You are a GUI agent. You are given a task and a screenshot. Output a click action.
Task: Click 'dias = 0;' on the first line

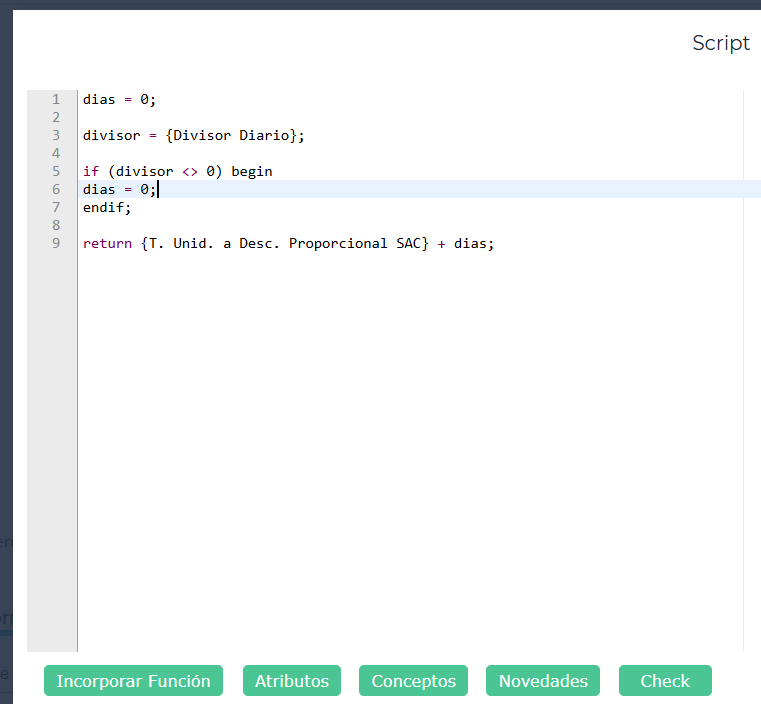(x=120, y=100)
